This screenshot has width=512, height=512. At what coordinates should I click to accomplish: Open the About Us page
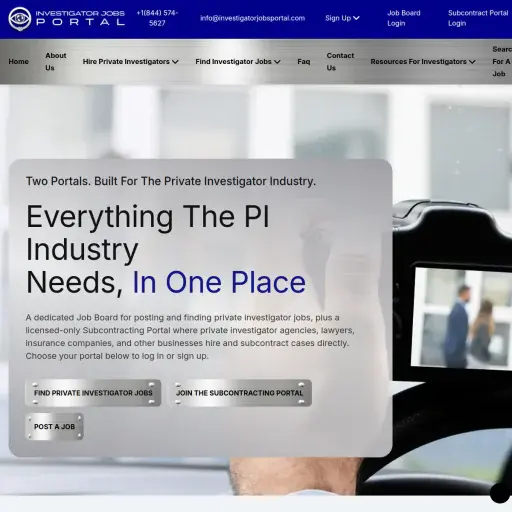pyautogui.click(x=56, y=62)
